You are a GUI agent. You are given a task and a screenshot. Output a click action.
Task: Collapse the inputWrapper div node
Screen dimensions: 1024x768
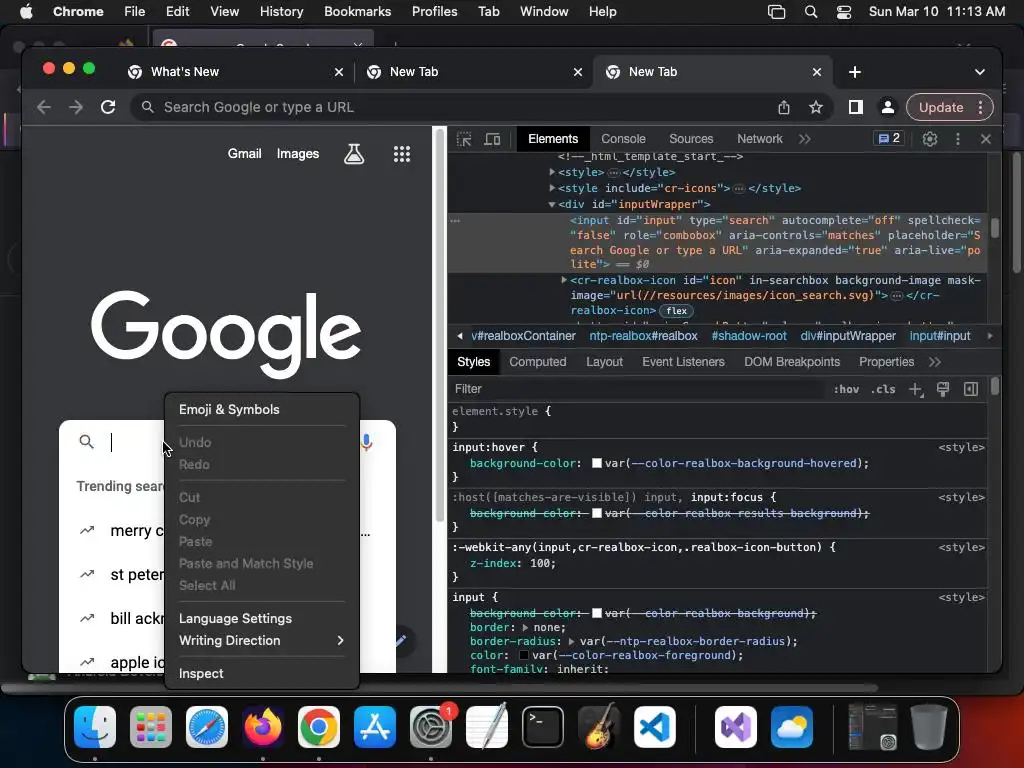point(552,204)
